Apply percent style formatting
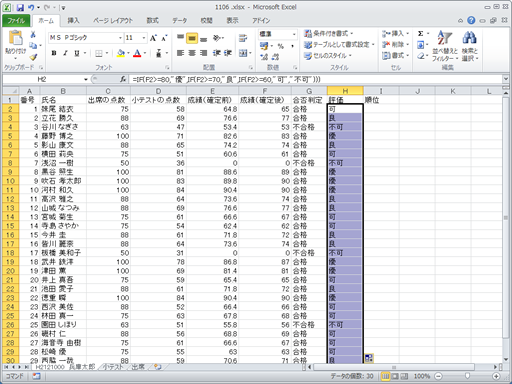 click(x=281, y=46)
